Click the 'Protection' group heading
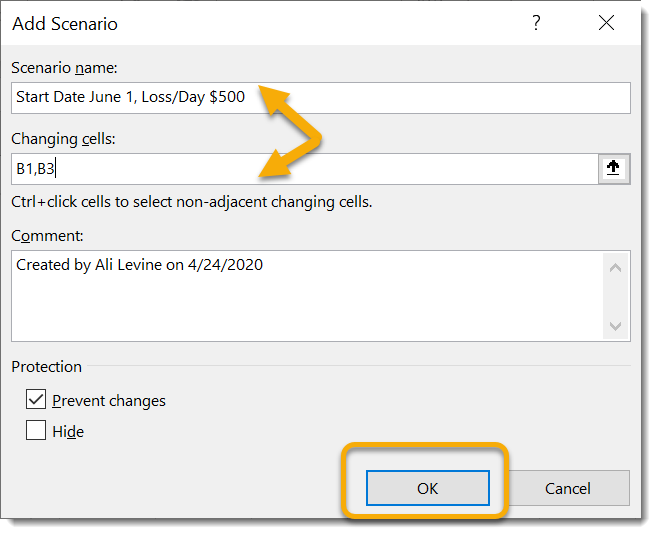Screen dimensions: 656x534 coord(46,367)
